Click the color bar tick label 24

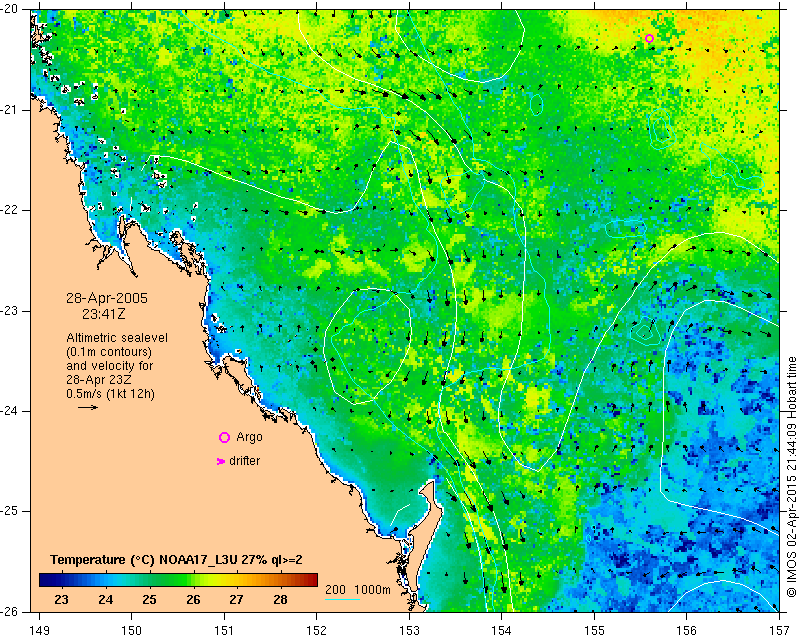point(105,600)
